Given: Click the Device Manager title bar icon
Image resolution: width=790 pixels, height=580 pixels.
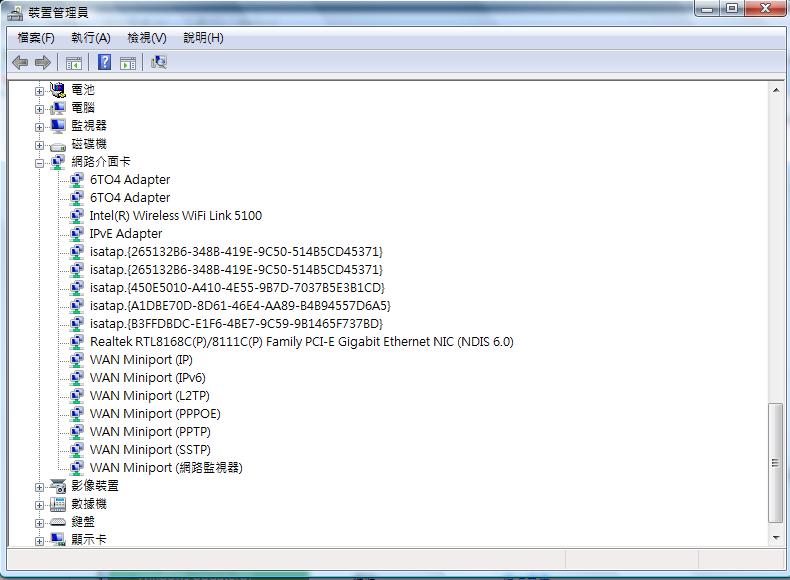Looking at the screenshot, I should click(x=15, y=13).
